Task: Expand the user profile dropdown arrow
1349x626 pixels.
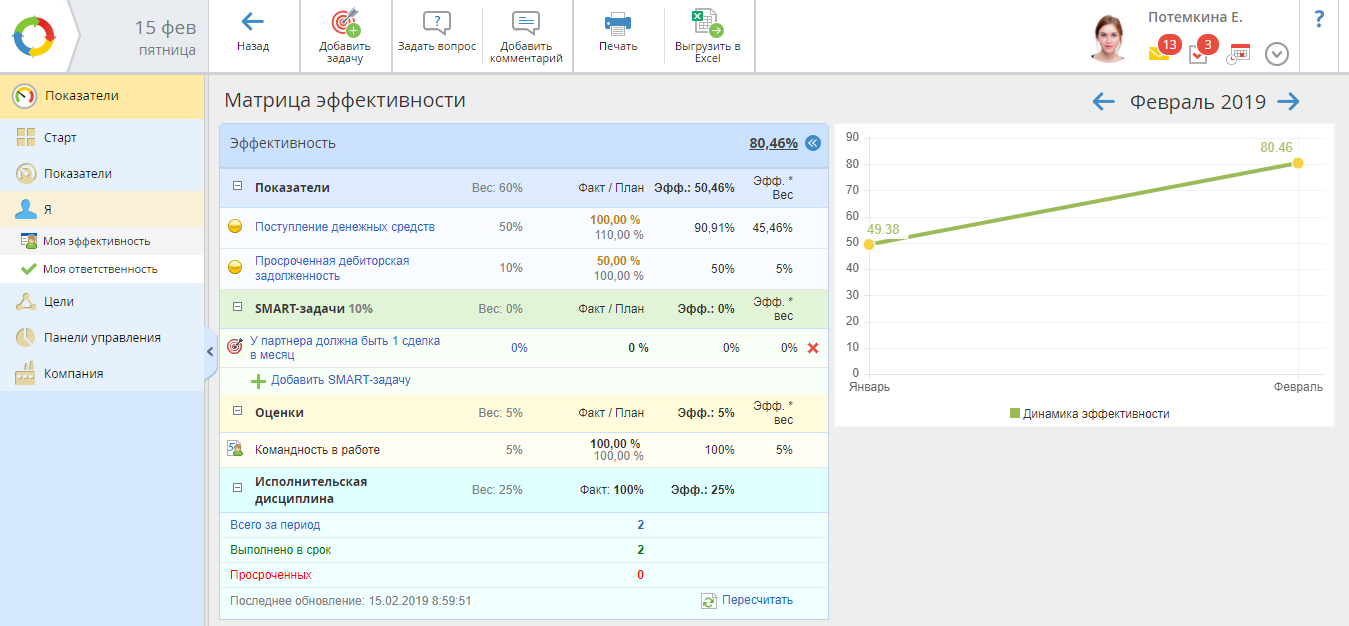Action: (1277, 54)
